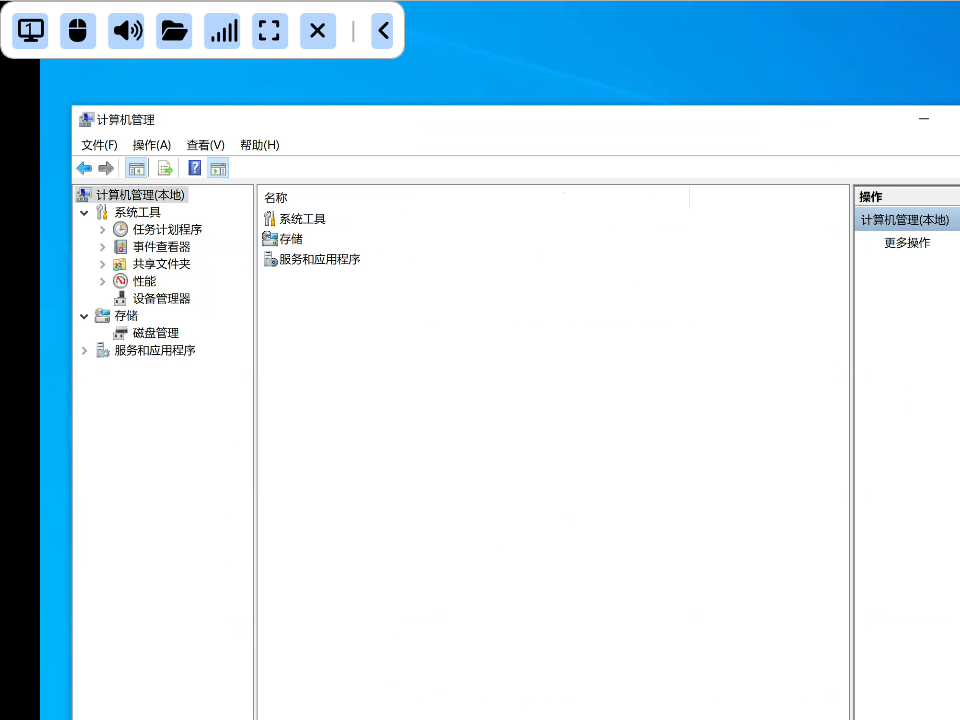Expand the 任务计划程序 tree node arrow
The image size is (960, 720).
pyautogui.click(x=102, y=230)
